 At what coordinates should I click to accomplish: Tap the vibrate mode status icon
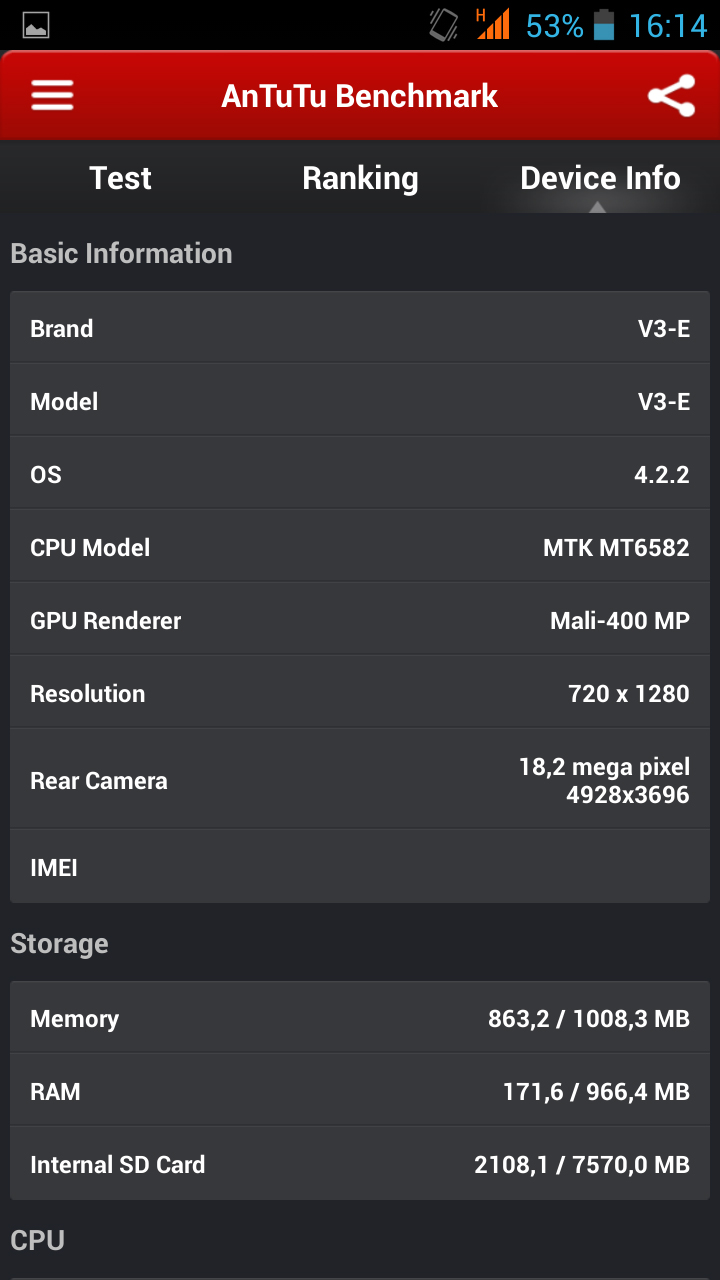[x=443, y=25]
